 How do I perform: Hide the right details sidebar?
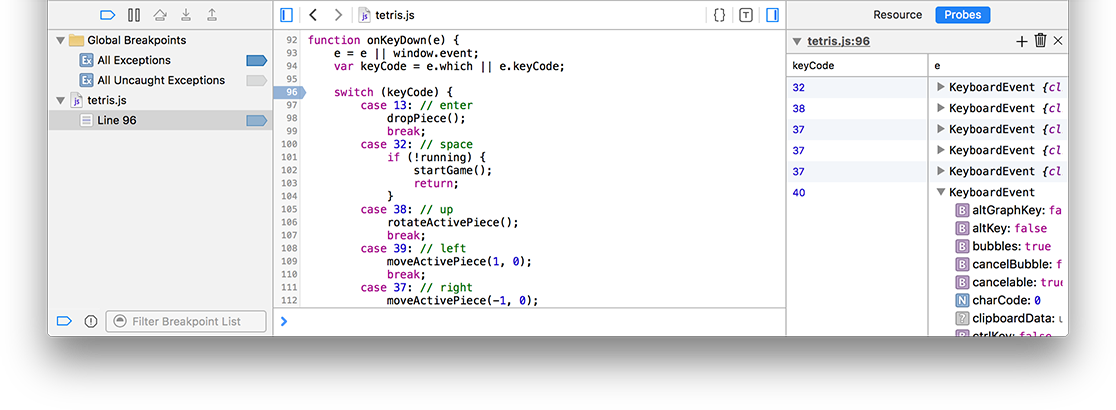[x=772, y=15]
